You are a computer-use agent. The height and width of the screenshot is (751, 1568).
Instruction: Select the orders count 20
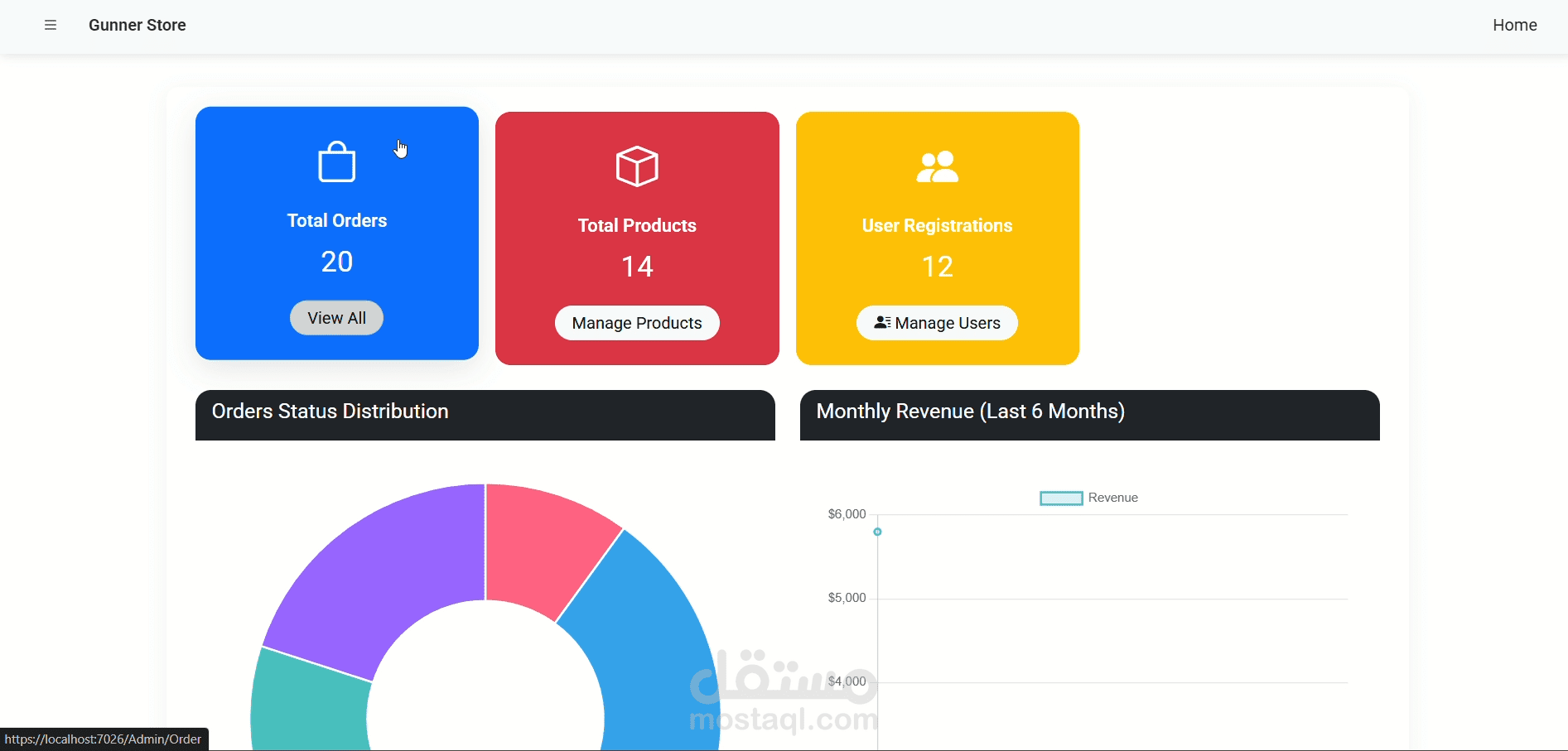[x=337, y=262]
